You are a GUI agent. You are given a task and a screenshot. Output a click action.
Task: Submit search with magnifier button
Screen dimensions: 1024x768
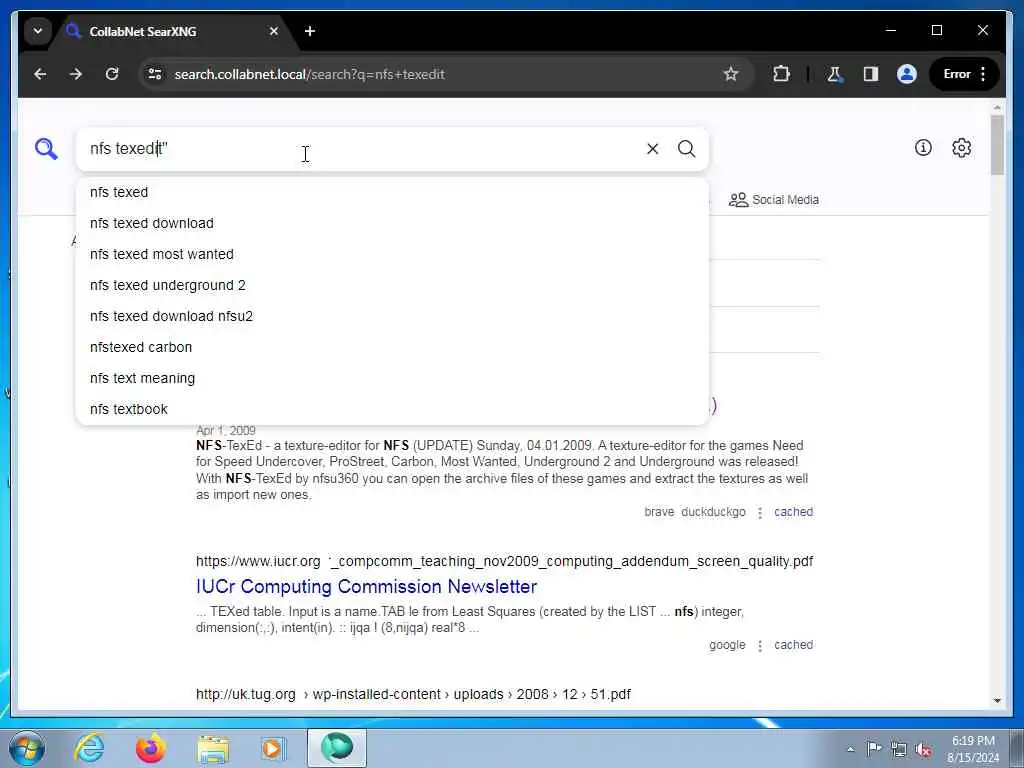pyautogui.click(x=686, y=149)
